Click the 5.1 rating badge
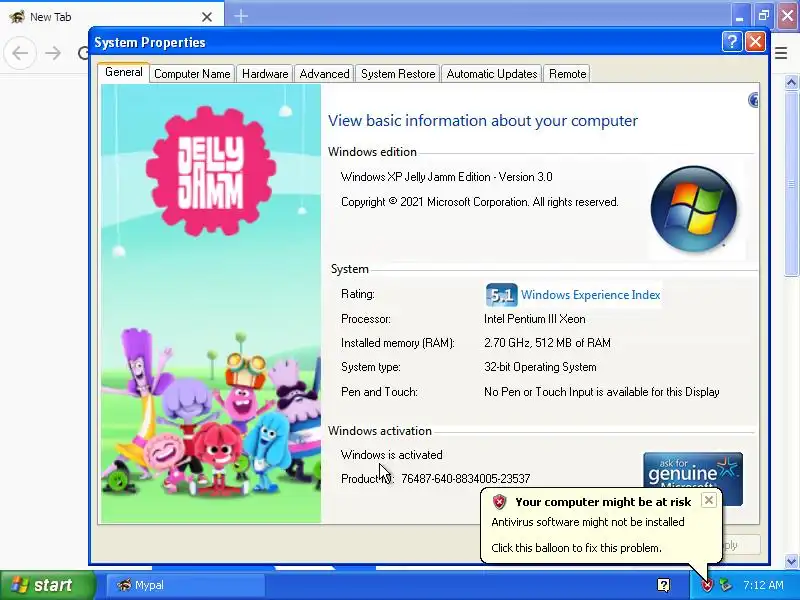 tap(502, 295)
